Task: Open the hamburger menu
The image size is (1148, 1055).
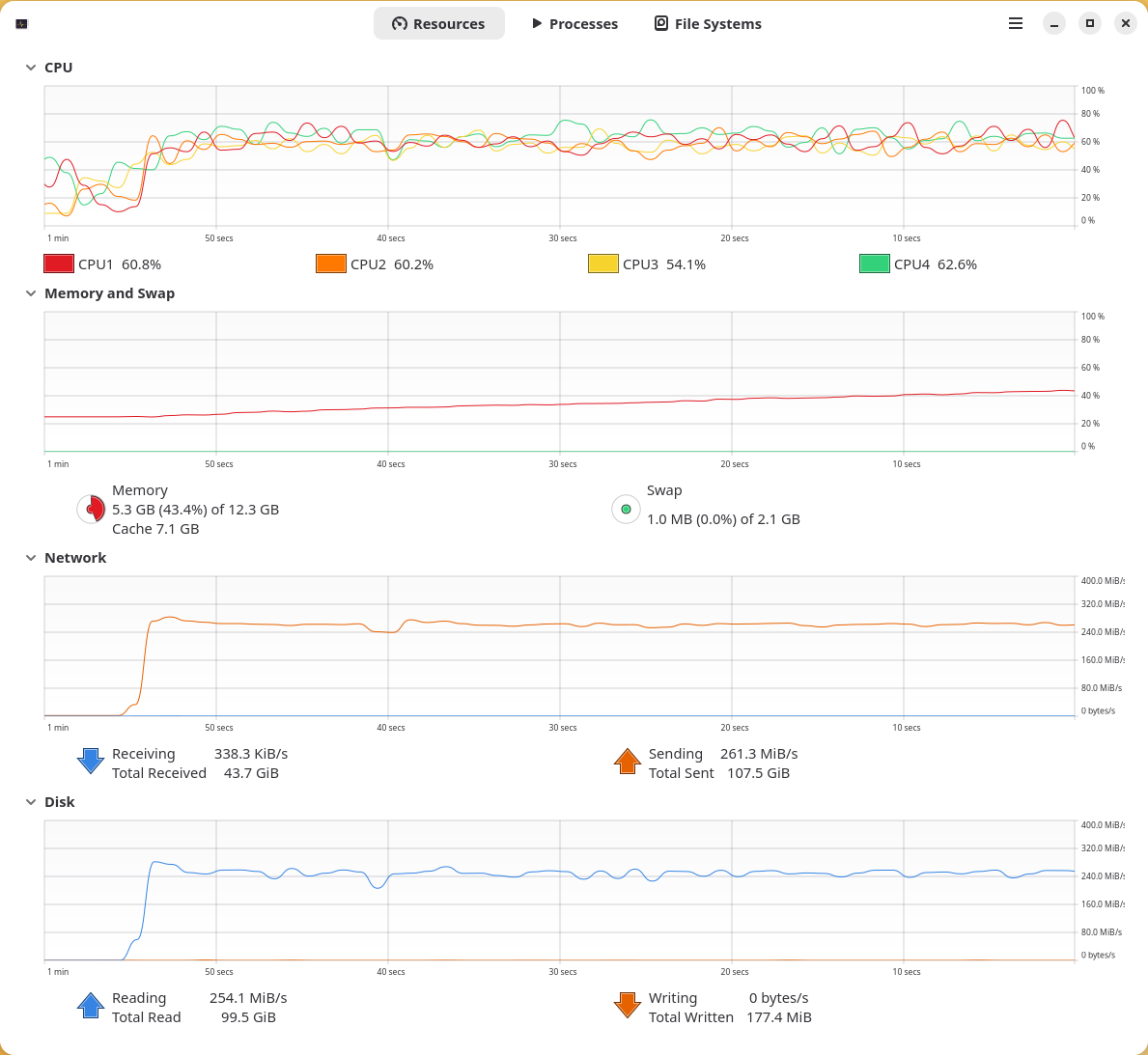Action: coord(1015,23)
